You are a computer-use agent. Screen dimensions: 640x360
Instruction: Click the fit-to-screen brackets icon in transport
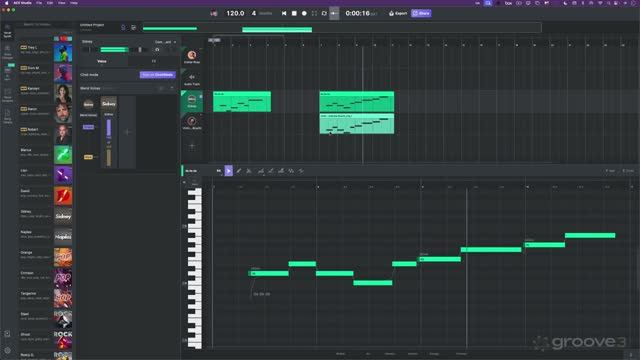(314, 13)
